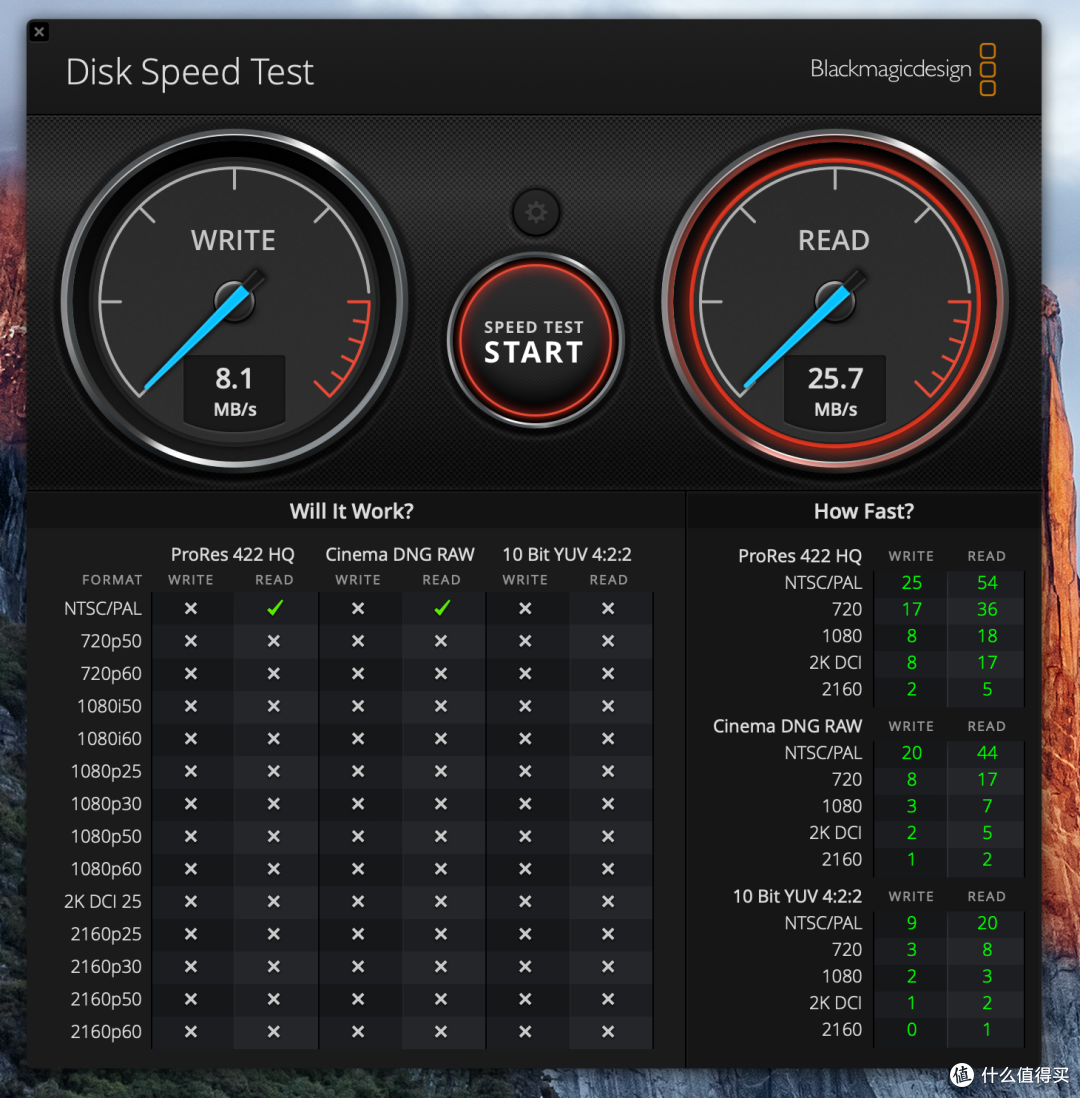Viewport: 1080px width, 1098px height.
Task: Click 10 Bit YUV NTSC/PAL write value 9
Action: tap(911, 923)
